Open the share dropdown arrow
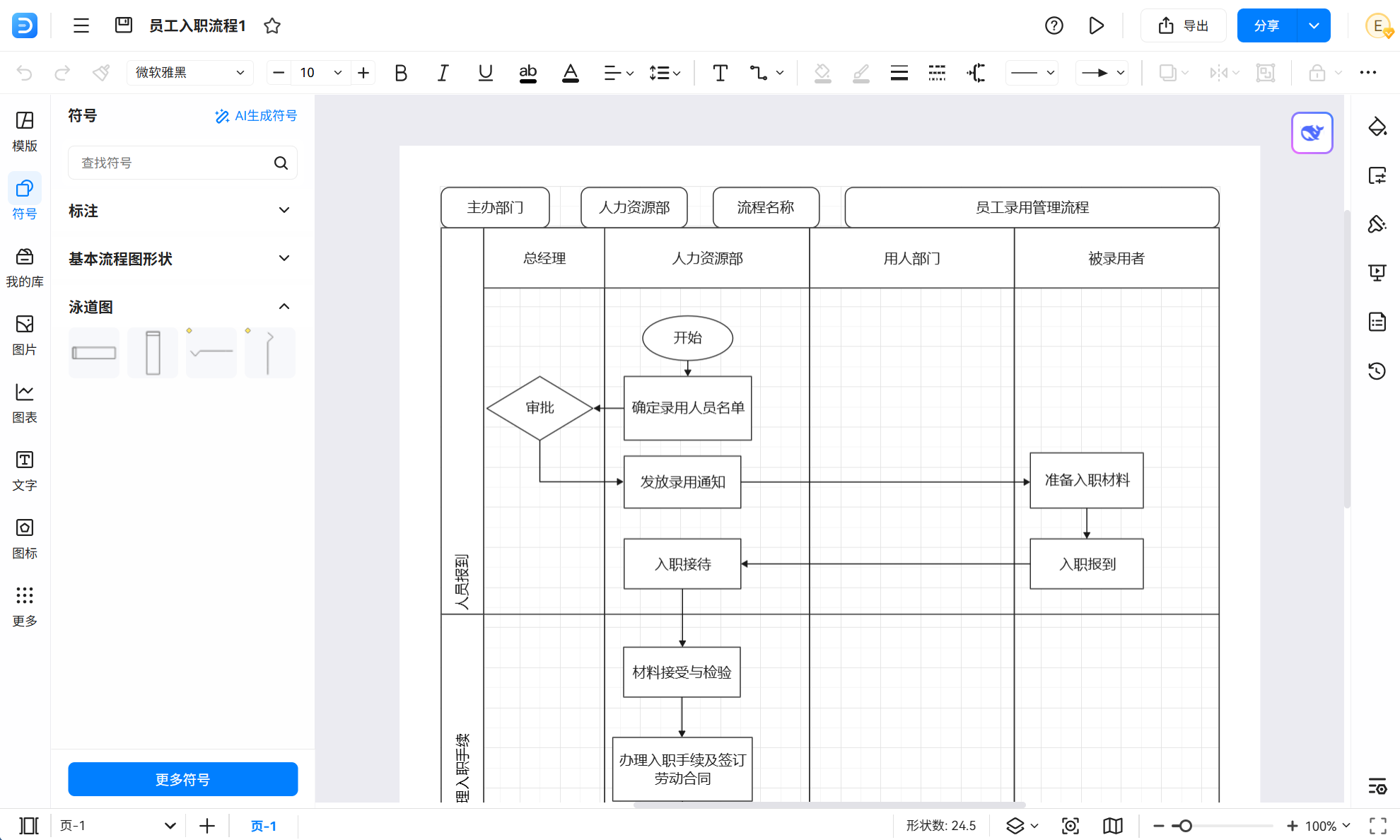The image size is (1400, 840). [x=1314, y=26]
